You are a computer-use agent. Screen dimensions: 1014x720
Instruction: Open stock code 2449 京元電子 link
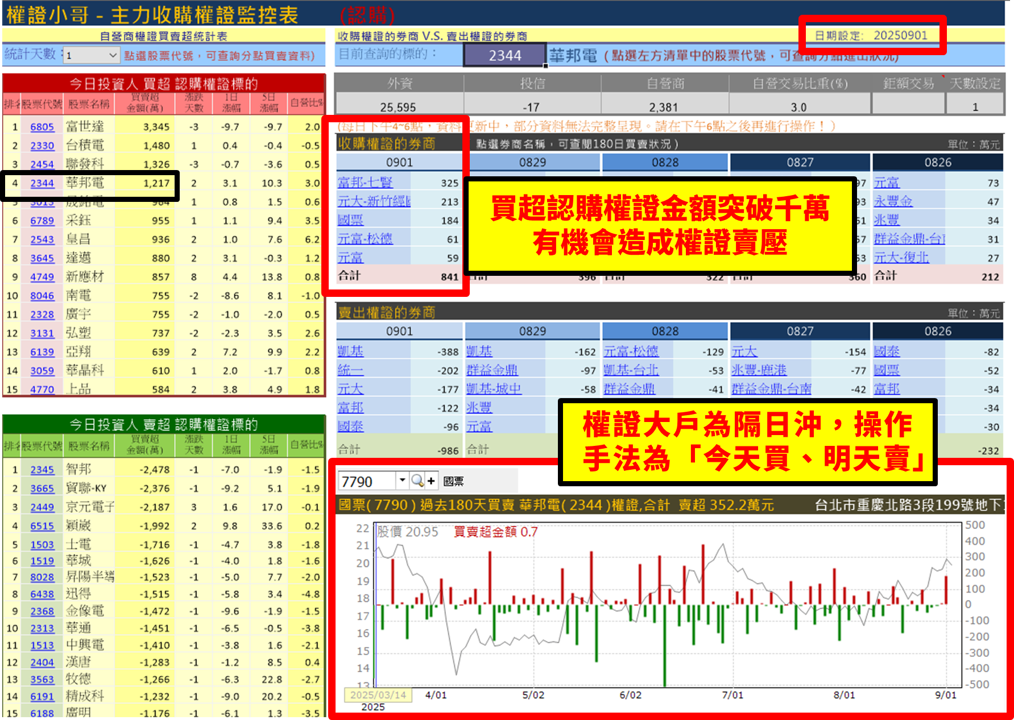[42, 507]
